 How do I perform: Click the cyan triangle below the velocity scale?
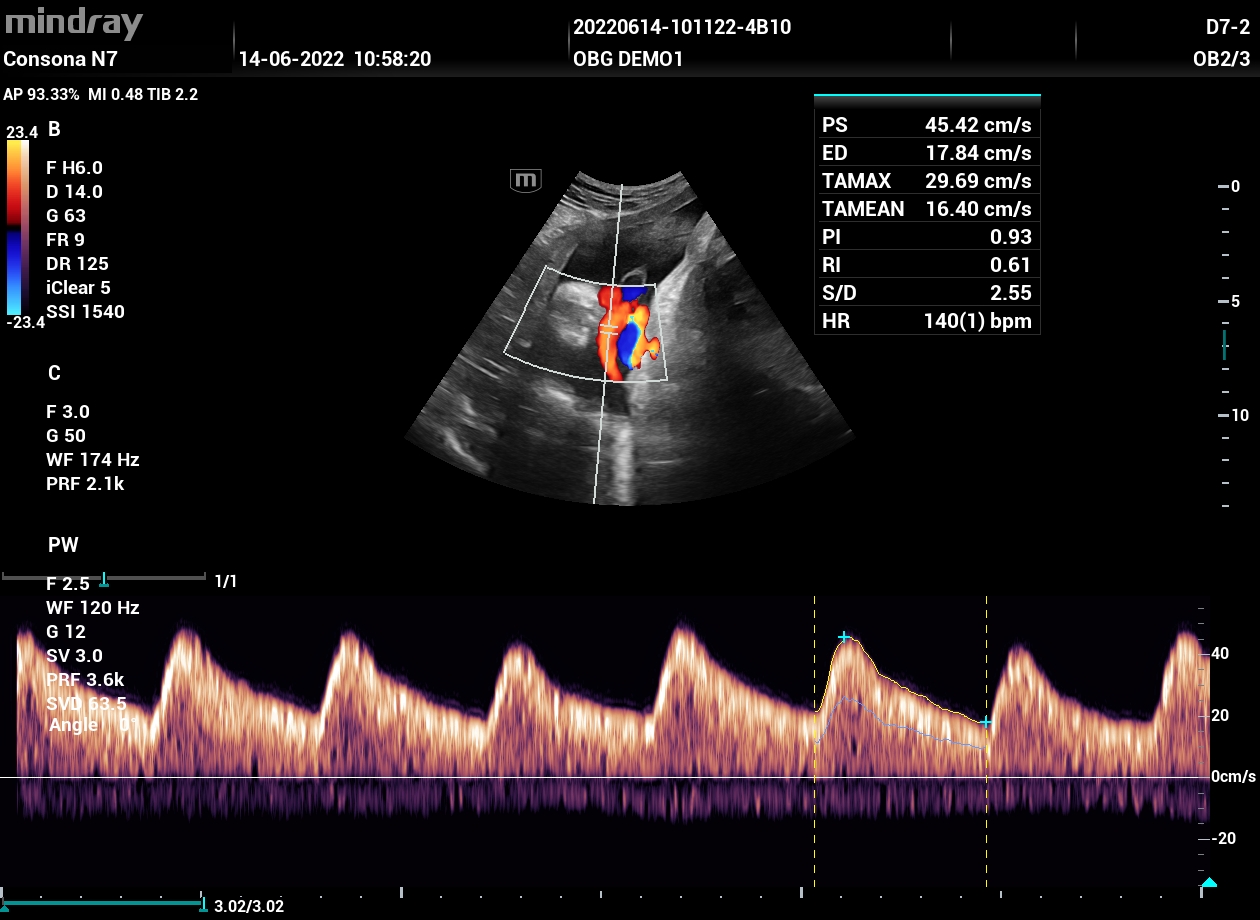point(1209,882)
